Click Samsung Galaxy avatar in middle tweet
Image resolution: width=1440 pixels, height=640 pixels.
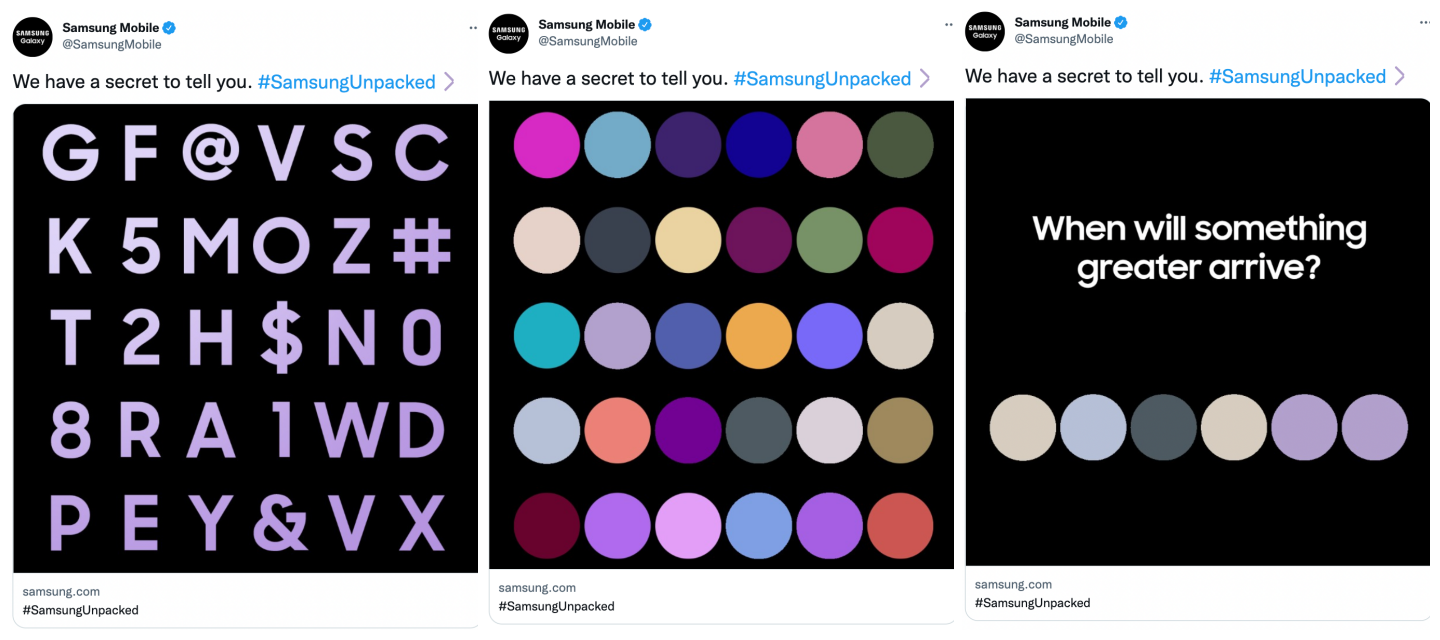(508, 34)
